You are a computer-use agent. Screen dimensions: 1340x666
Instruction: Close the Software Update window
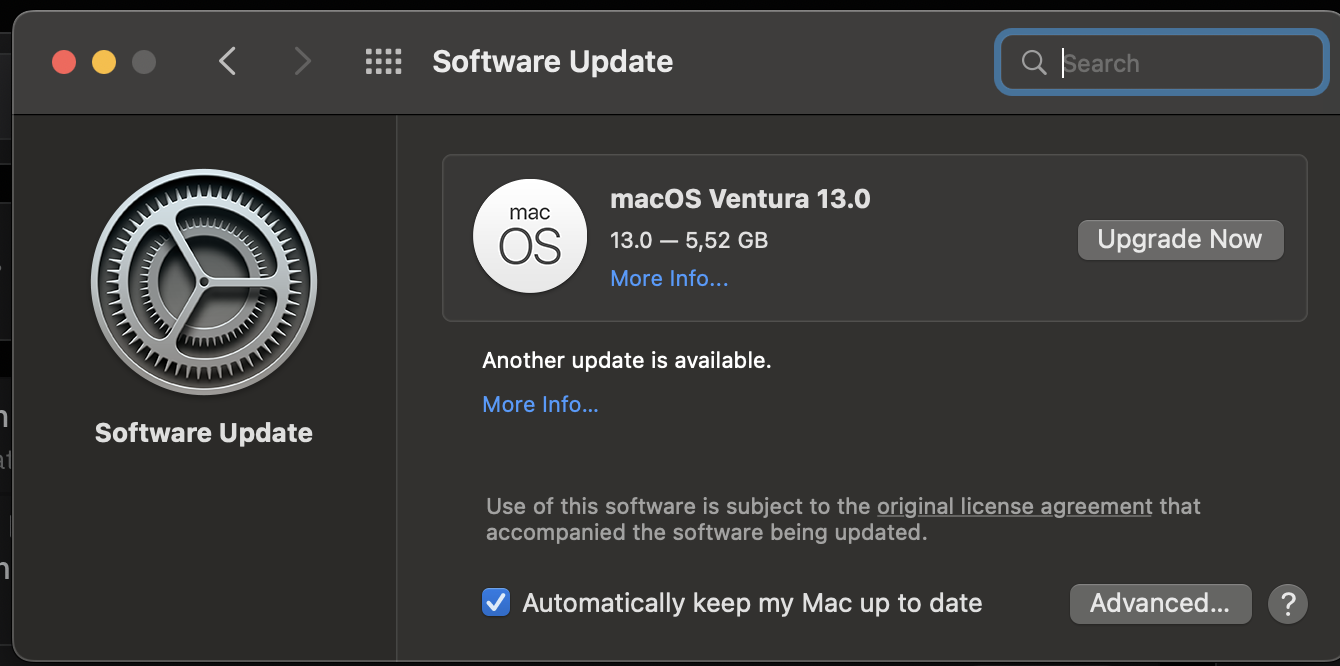coord(64,62)
